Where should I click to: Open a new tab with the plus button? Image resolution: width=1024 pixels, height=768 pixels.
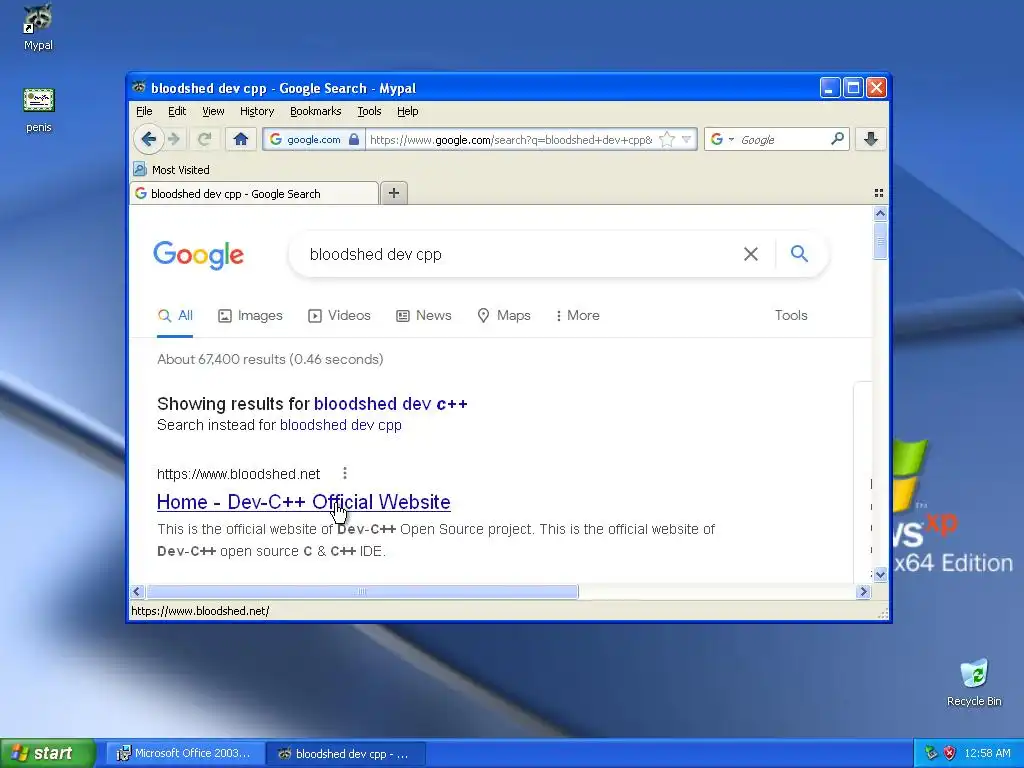tap(394, 193)
